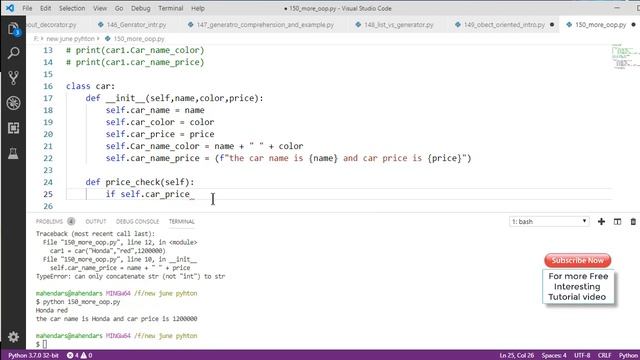Viewport: 640px width, 360px height.
Task: Open the Source Control view
Action: [13, 78]
